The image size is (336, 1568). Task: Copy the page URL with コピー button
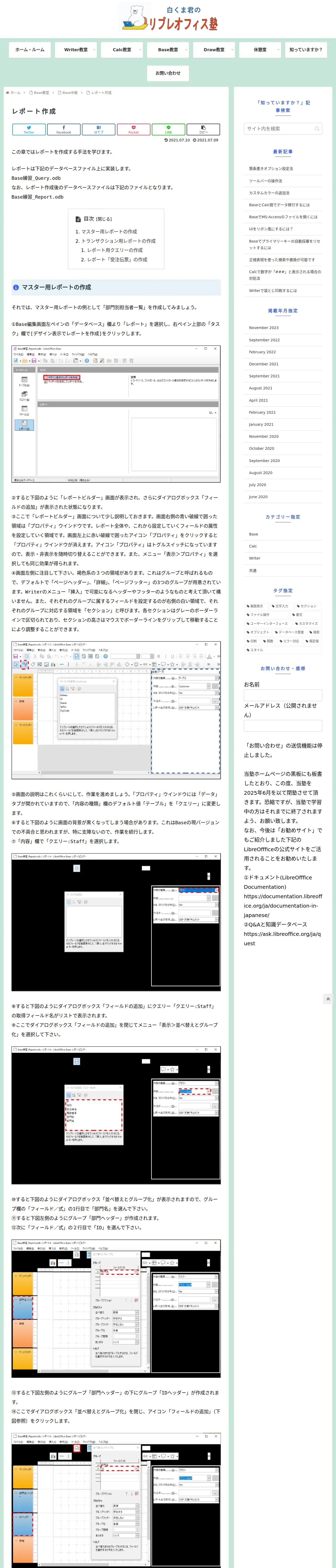tap(203, 130)
